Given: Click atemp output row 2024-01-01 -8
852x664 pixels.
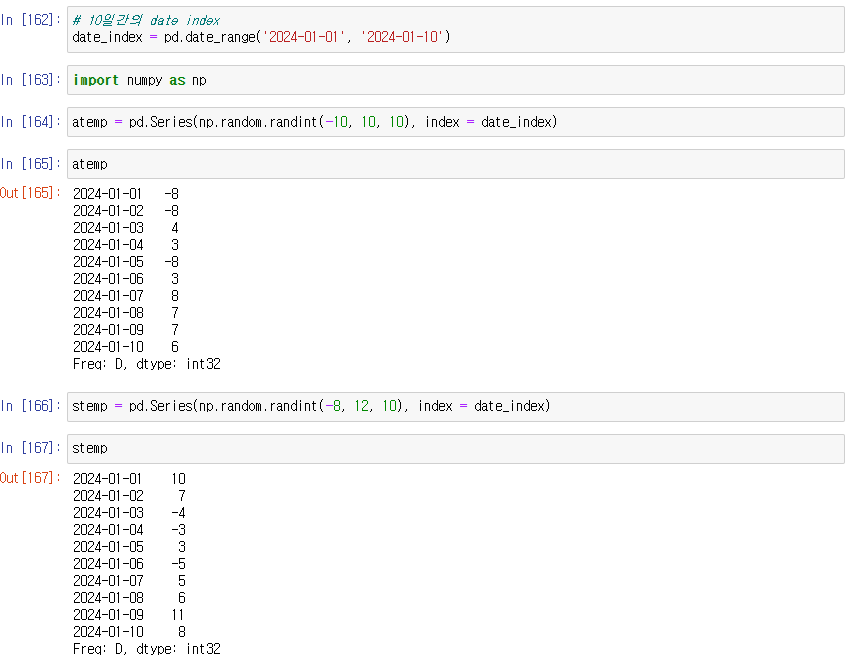Looking at the screenshot, I should tap(126, 194).
